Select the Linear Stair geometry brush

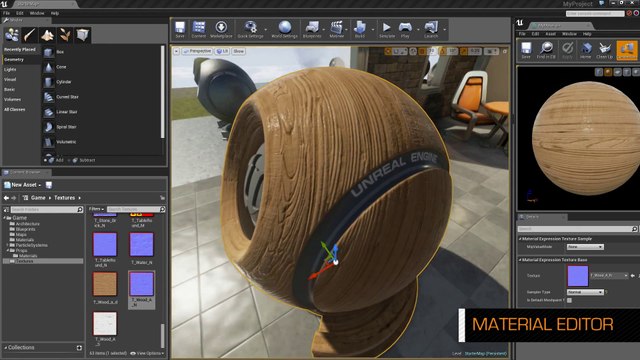click(67, 112)
